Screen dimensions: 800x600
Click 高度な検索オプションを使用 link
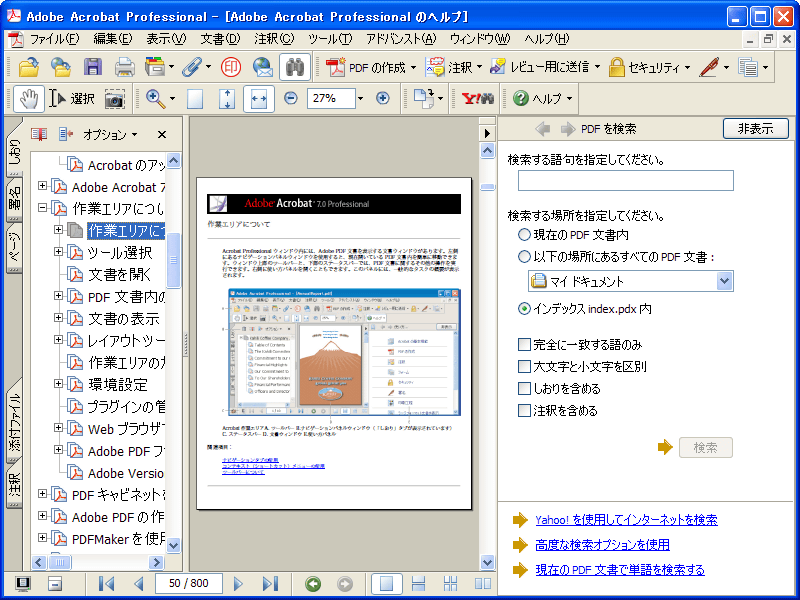[x=602, y=544]
